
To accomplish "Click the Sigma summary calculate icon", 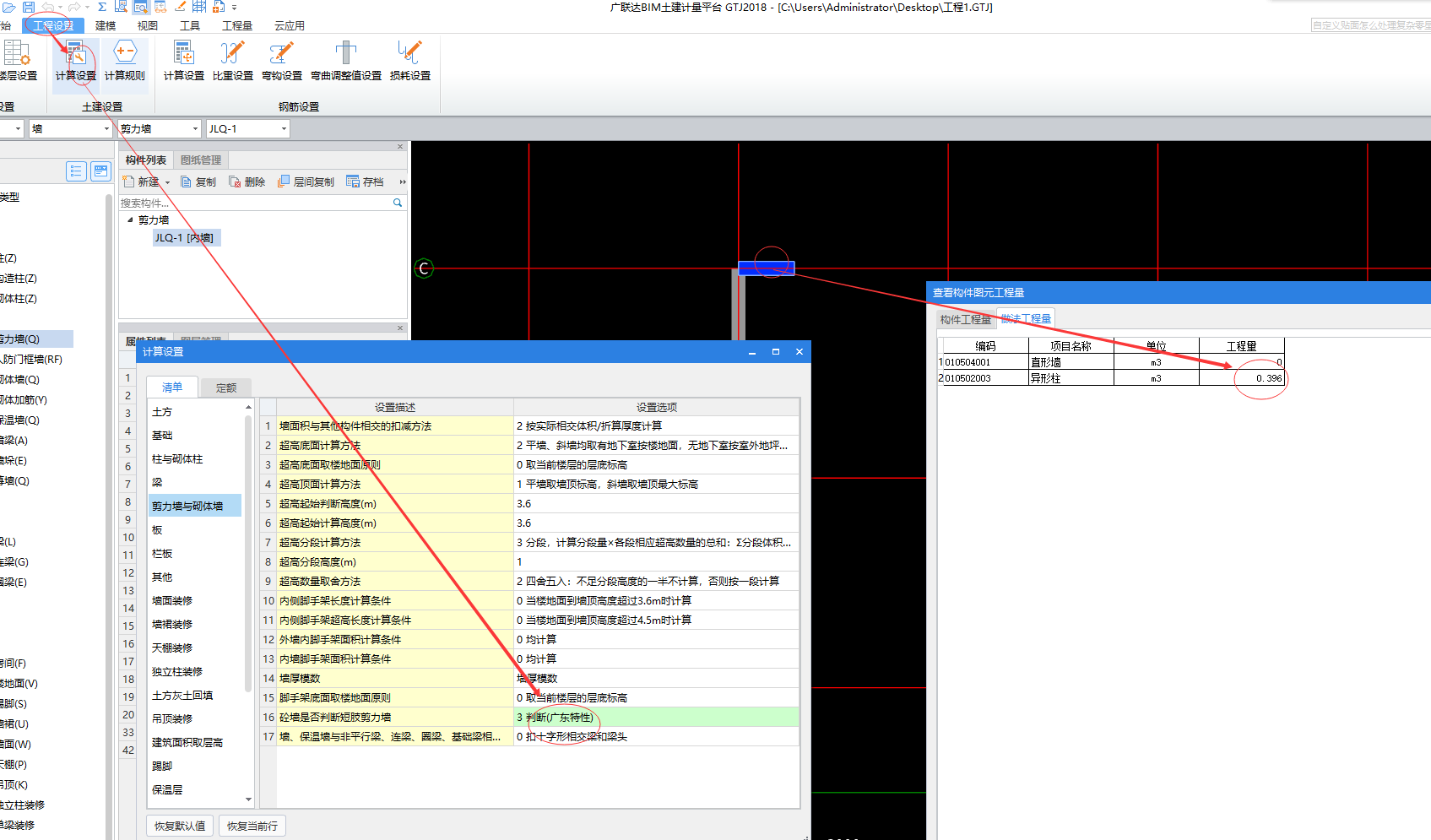I will click(102, 7).
